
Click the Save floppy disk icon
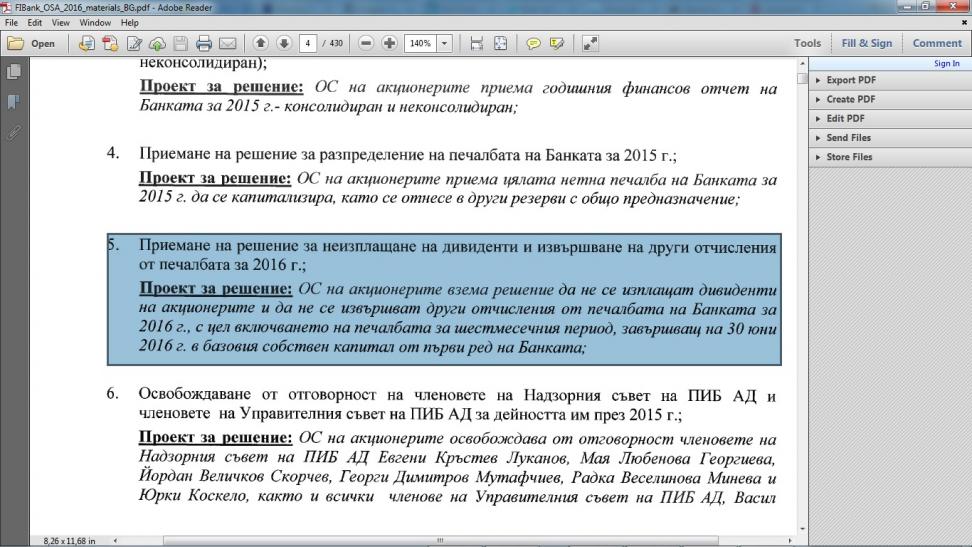click(180, 43)
